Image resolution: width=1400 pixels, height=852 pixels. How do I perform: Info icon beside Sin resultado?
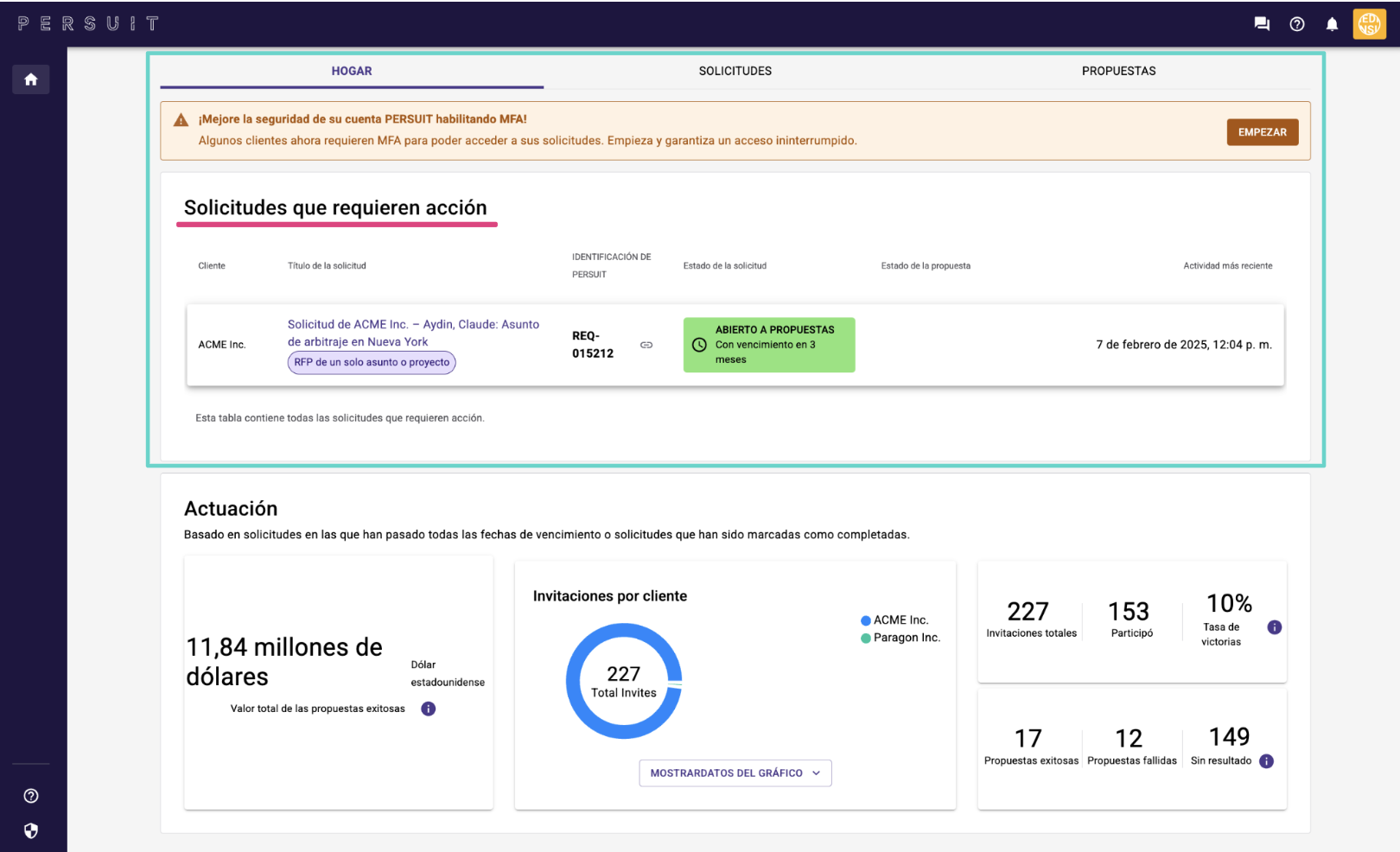coord(1266,761)
